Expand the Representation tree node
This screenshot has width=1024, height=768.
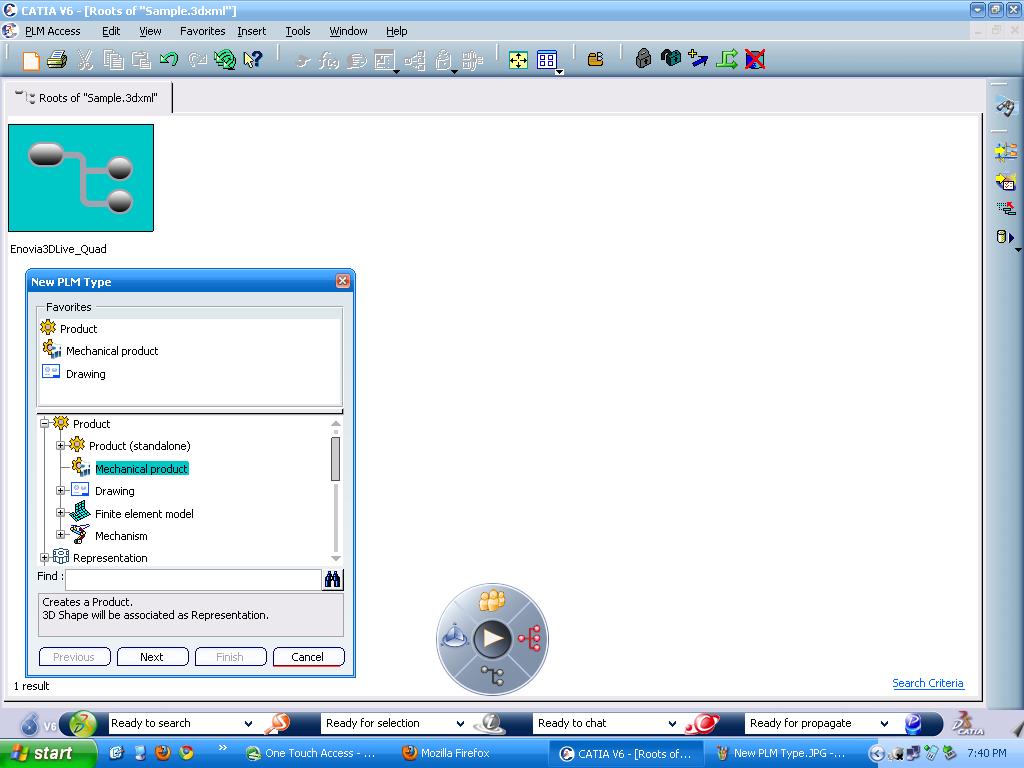[x=44, y=557]
